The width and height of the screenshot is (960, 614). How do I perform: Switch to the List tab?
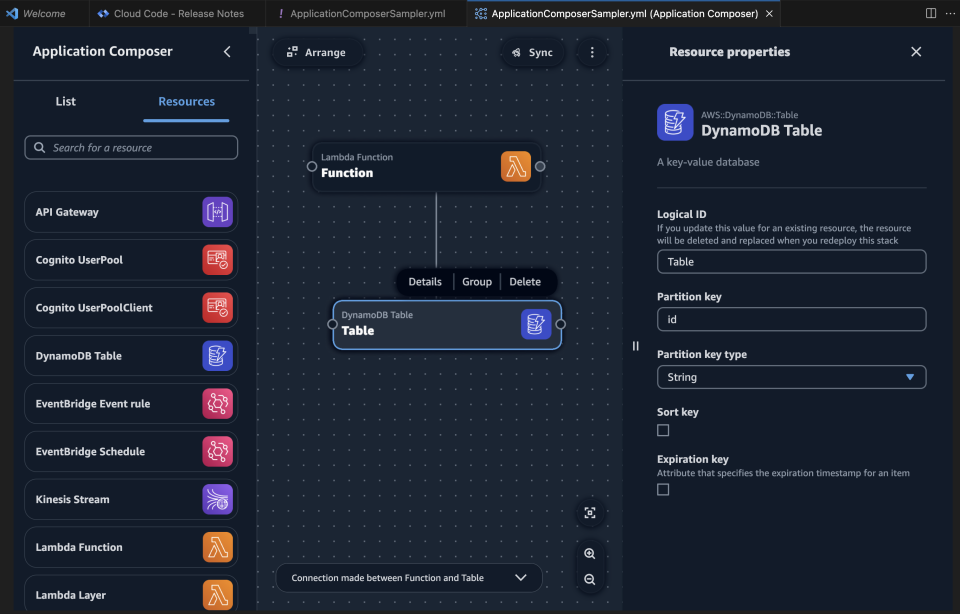[65, 101]
